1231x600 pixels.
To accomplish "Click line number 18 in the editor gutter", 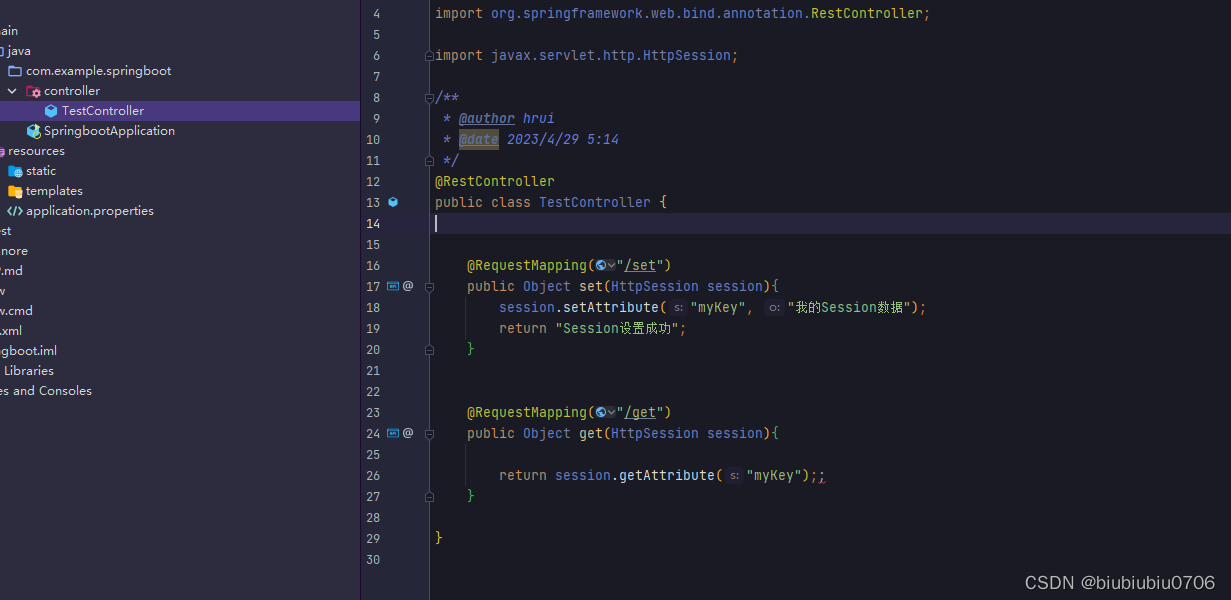I will coord(372,307).
